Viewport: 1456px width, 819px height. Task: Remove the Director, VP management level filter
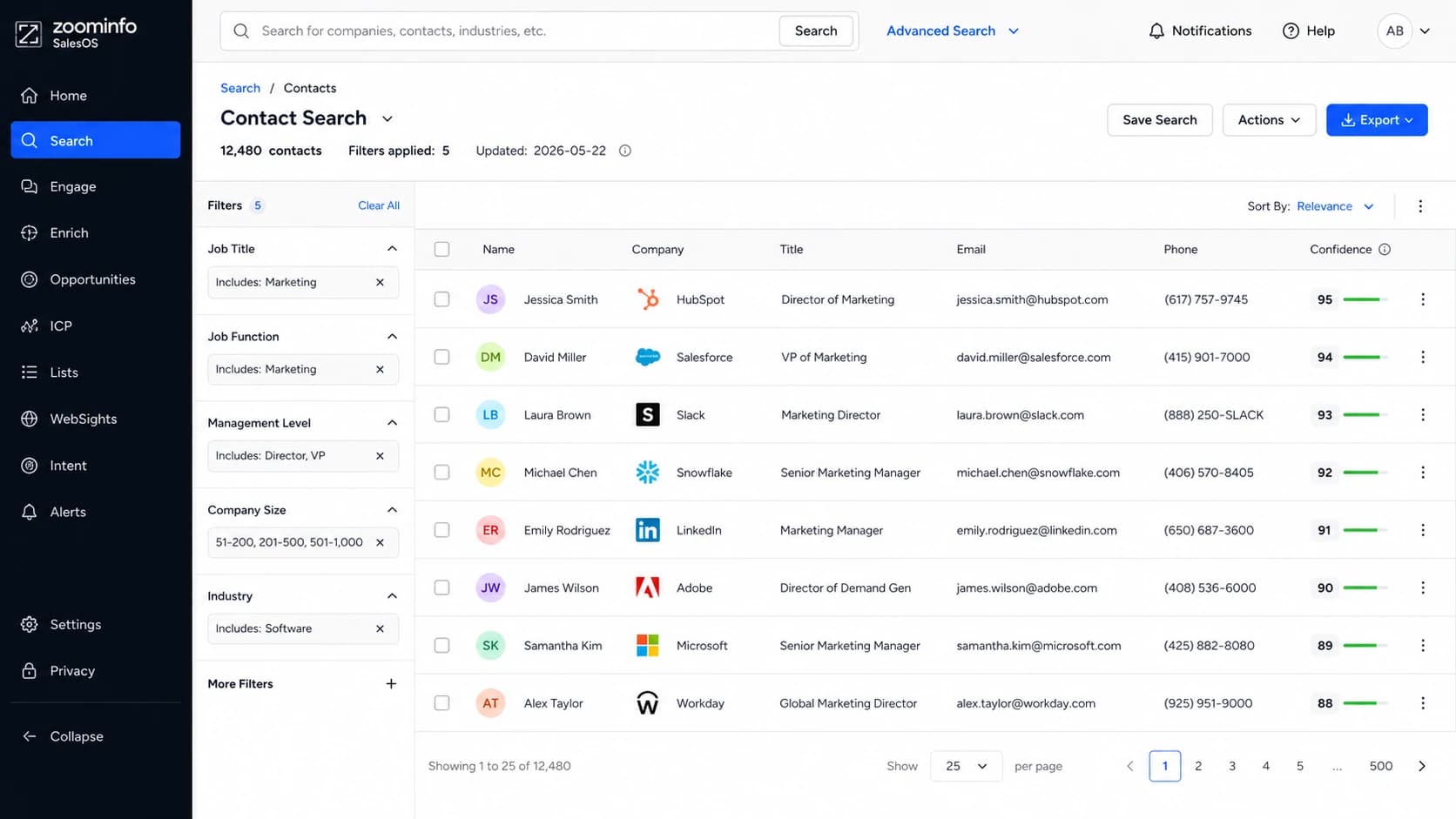click(x=380, y=455)
